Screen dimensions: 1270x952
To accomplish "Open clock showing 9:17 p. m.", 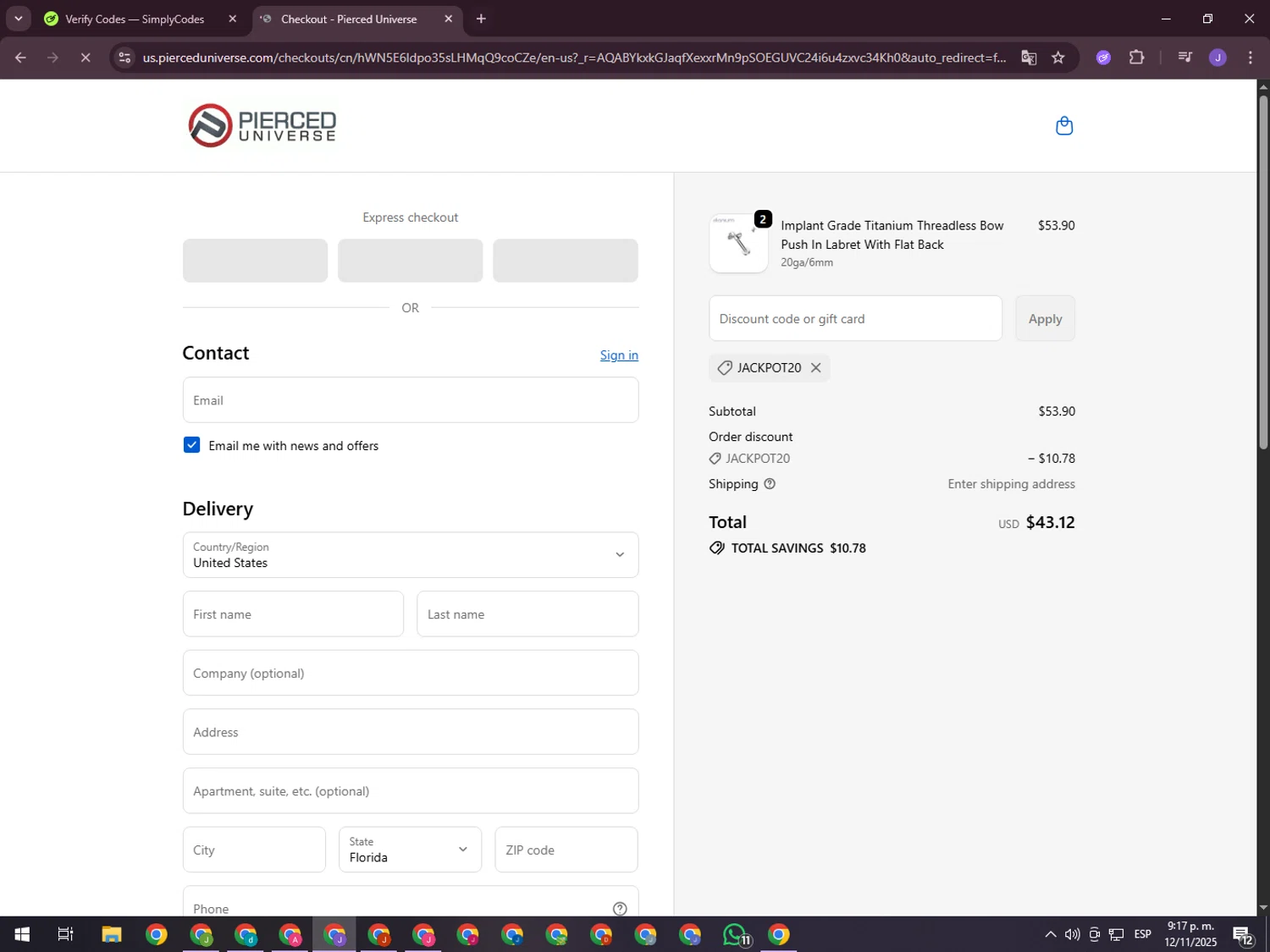I will click(1190, 934).
